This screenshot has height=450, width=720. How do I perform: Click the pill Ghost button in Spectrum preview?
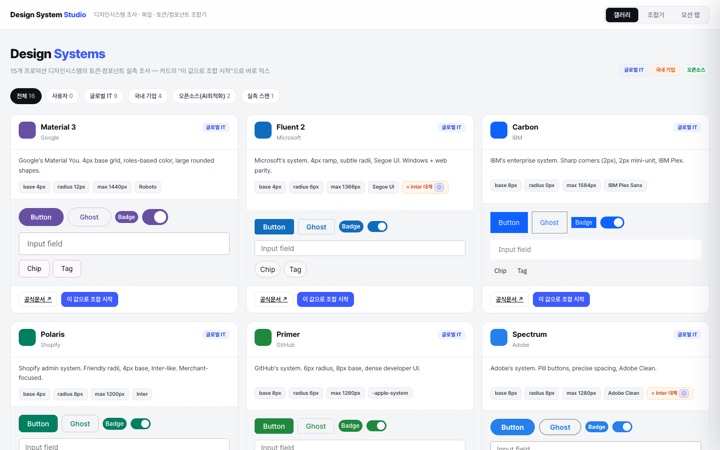pos(560,427)
